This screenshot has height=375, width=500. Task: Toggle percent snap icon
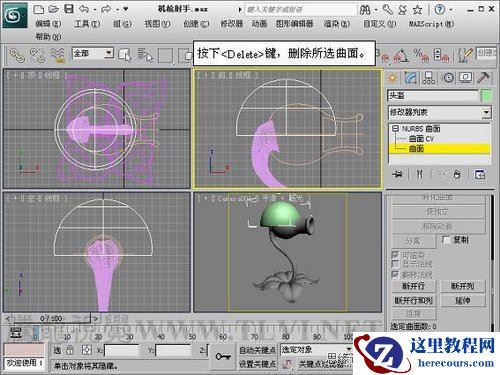pos(421,55)
